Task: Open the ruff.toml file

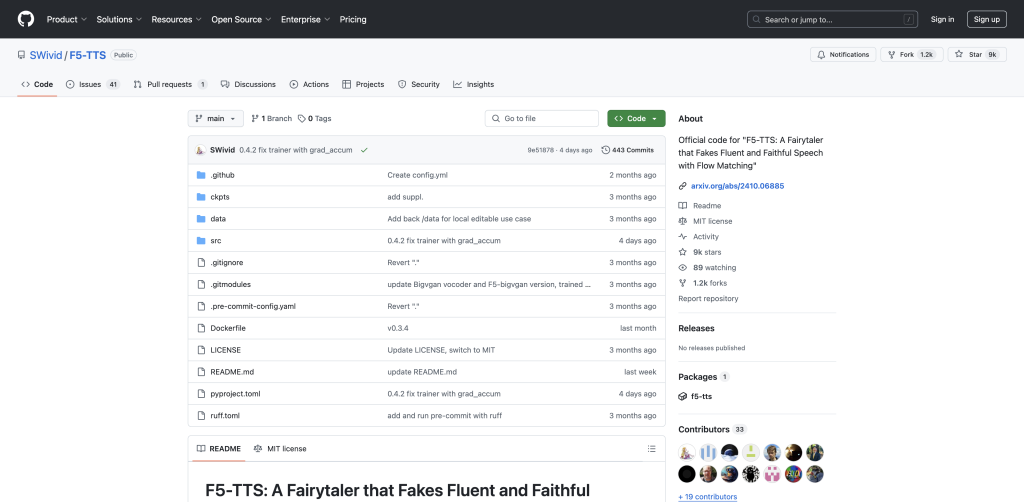Action: [225, 416]
